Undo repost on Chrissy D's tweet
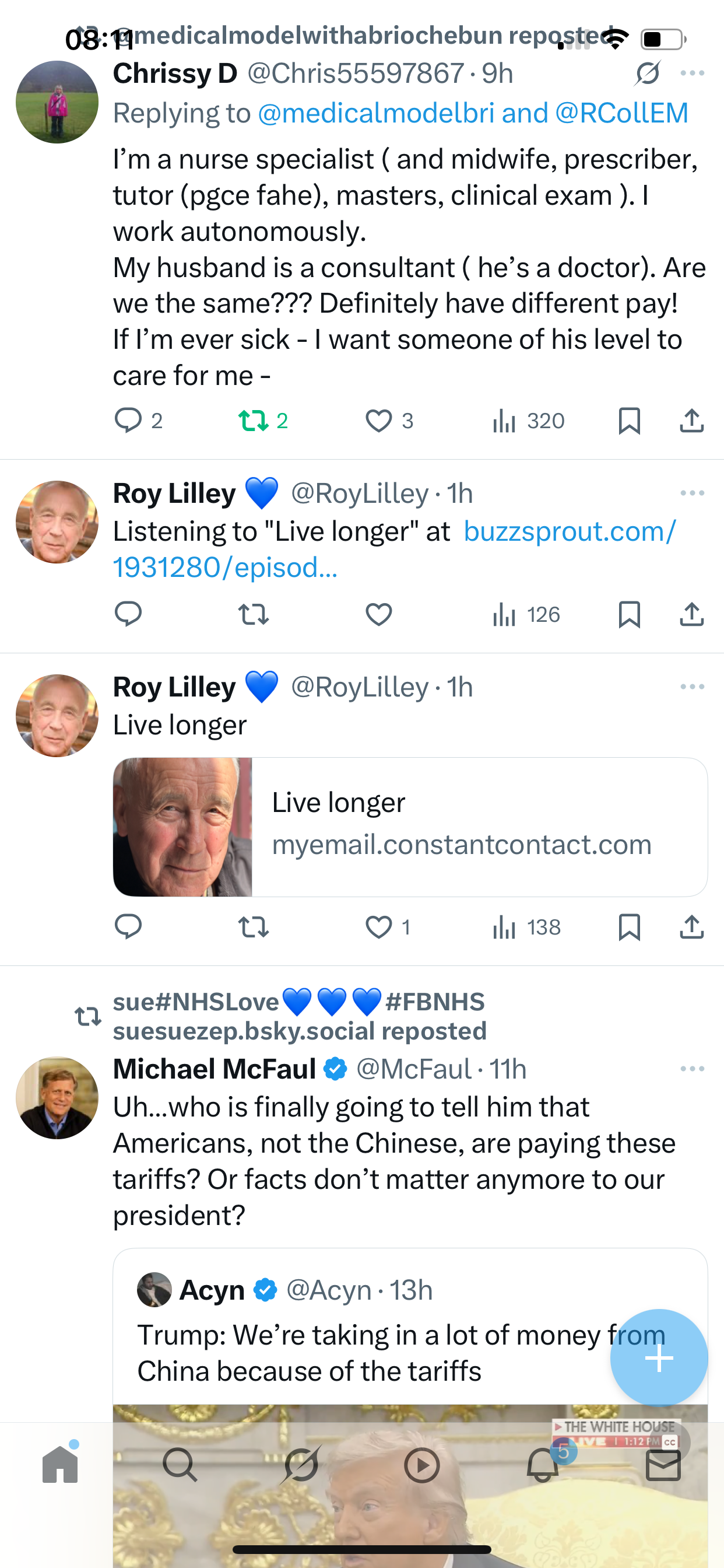 coord(254,421)
